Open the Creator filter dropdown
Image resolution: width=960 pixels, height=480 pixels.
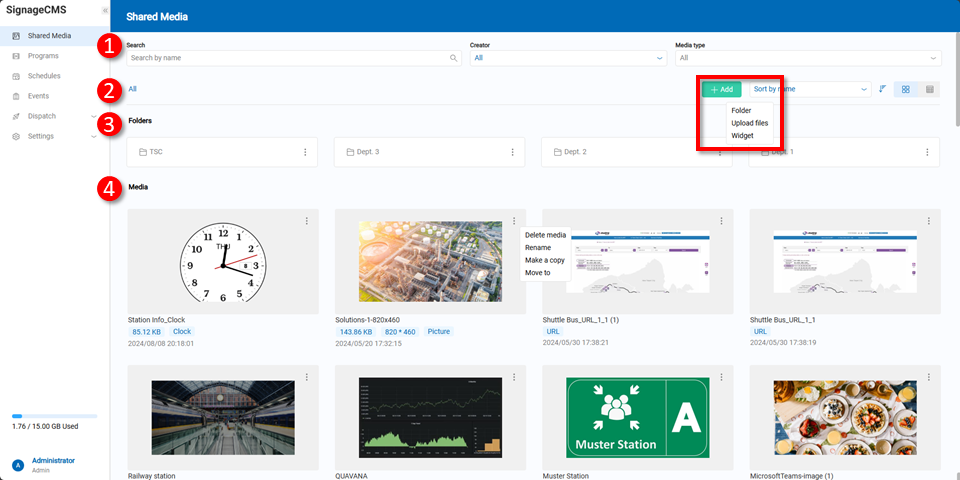[x=568, y=59]
